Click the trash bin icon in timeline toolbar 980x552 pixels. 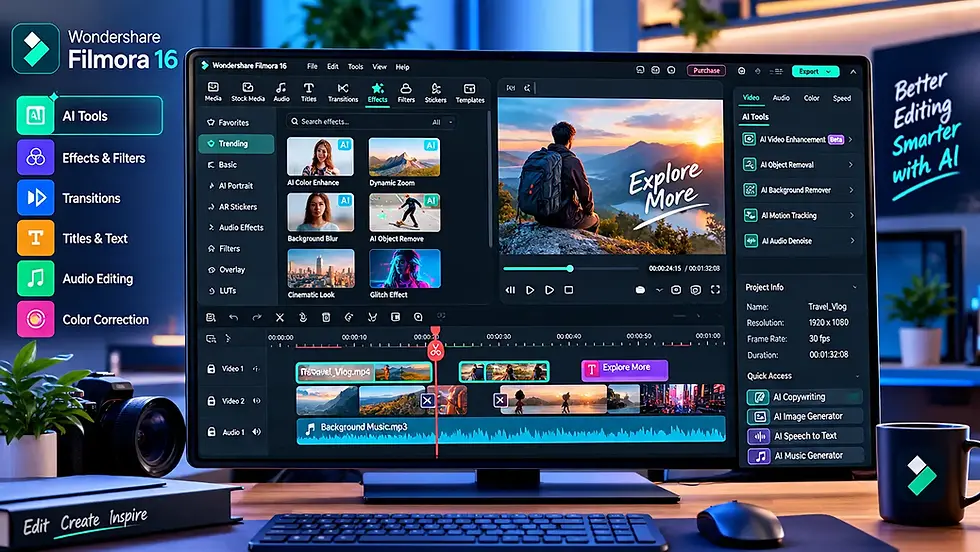[x=326, y=318]
